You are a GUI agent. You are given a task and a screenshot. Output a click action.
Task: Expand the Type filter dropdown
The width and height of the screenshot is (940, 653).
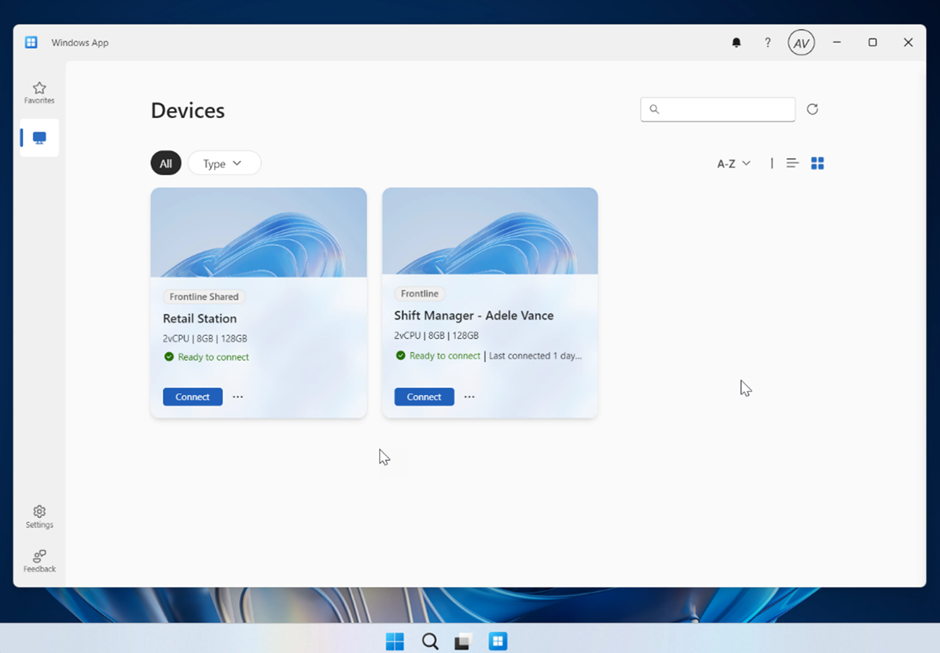coord(224,163)
